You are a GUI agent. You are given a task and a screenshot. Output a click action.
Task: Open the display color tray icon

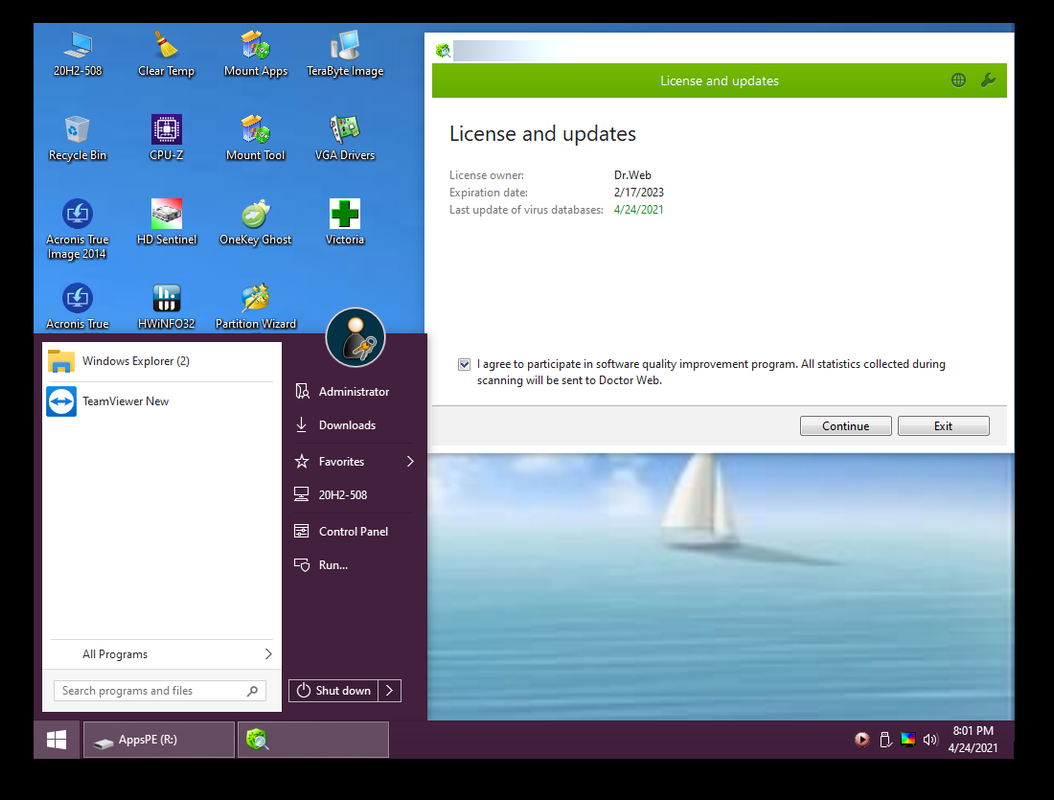(908, 739)
